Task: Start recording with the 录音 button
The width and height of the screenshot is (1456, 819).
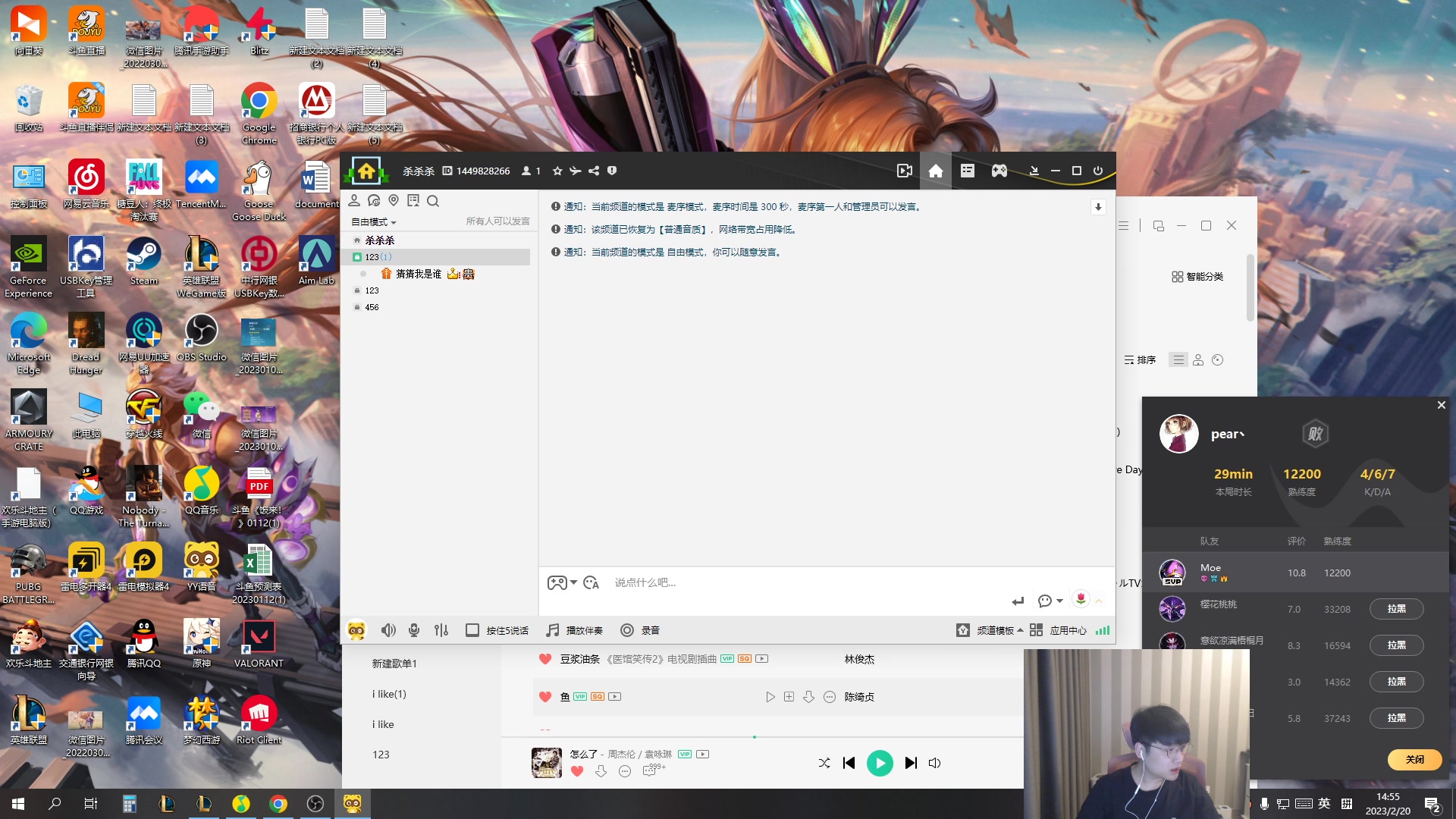Action: click(640, 630)
